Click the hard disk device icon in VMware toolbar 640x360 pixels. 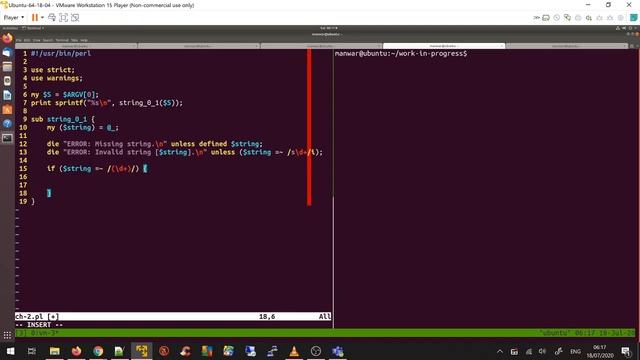[546, 18]
